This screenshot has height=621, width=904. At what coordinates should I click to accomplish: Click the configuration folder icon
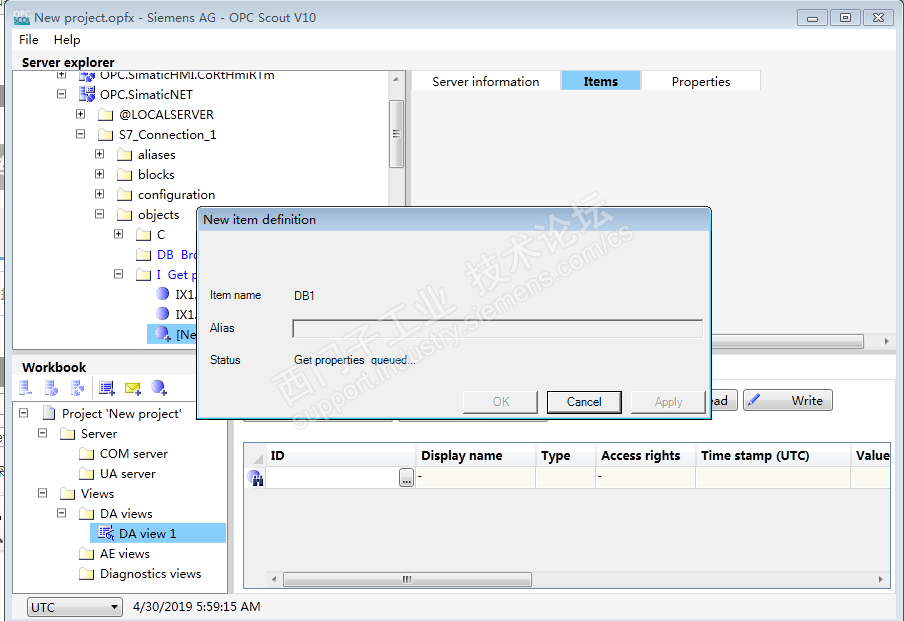point(125,195)
